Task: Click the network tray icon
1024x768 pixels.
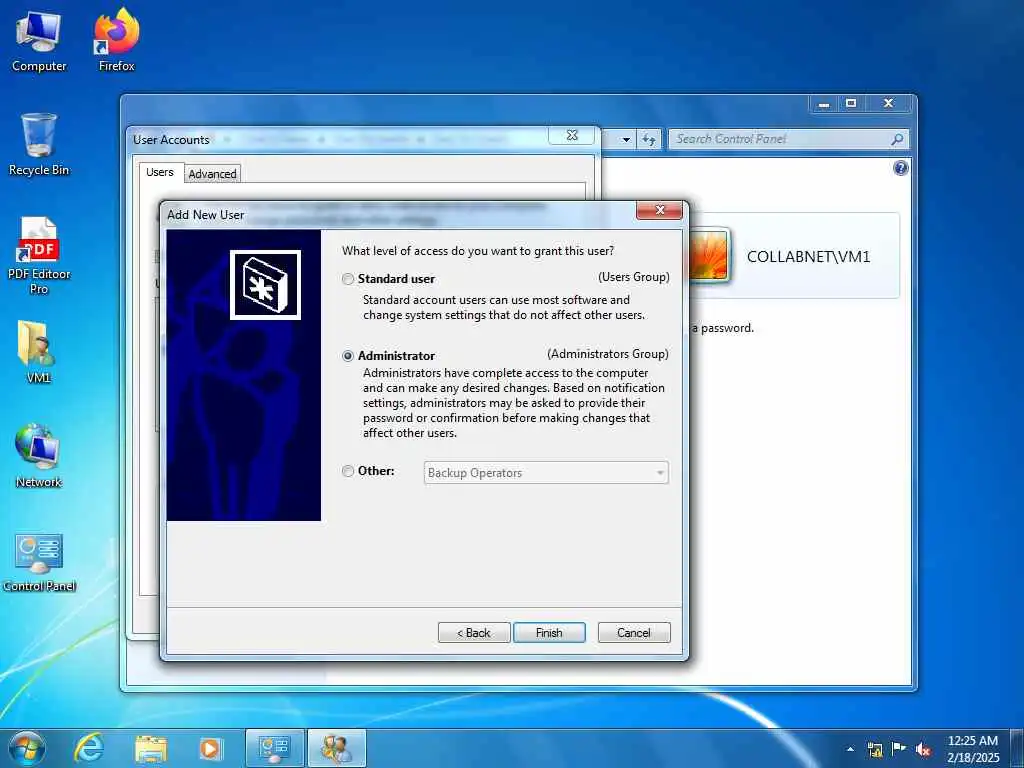Action: 875,749
